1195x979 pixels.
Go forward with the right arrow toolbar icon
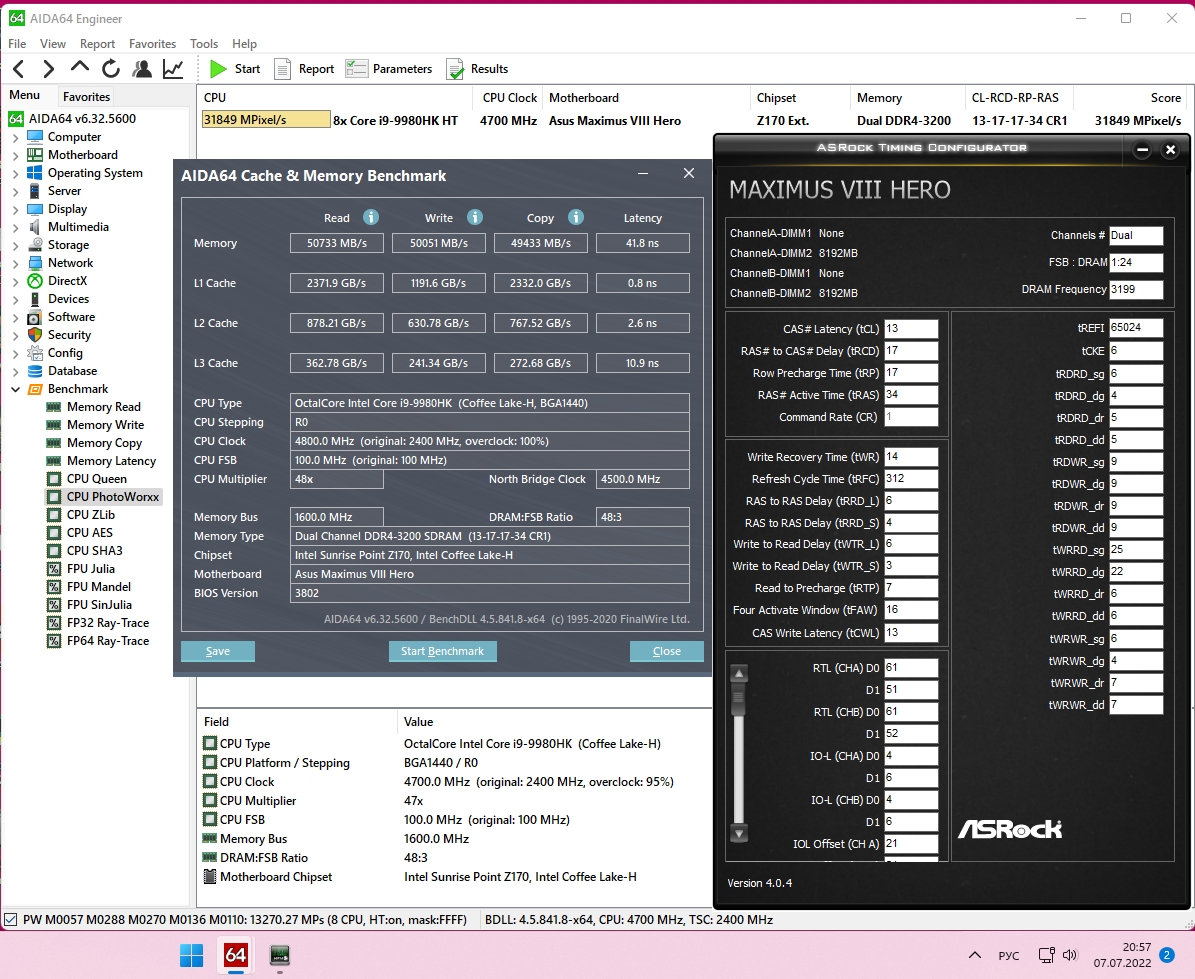pyautogui.click(x=48, y=69)
